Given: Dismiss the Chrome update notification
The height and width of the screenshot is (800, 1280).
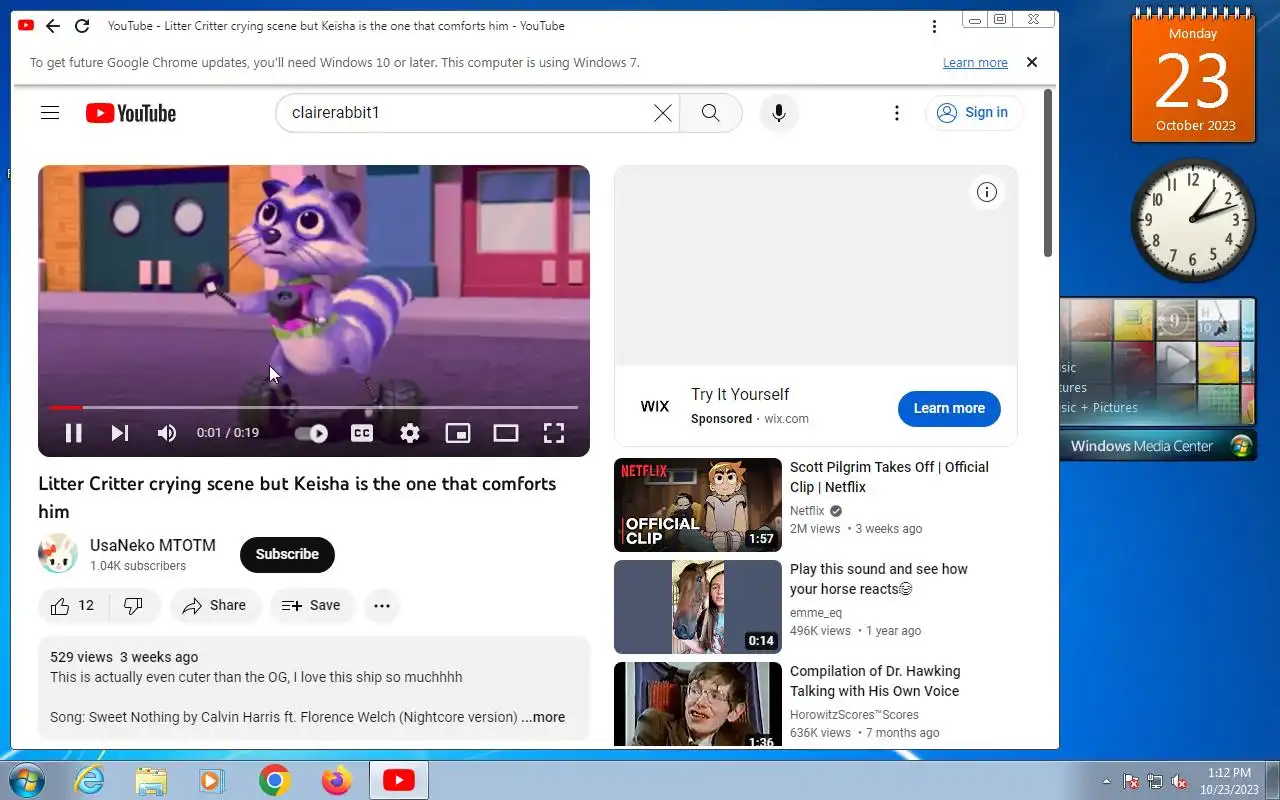Looking at the screenshot, I should tap(1032, 62).
